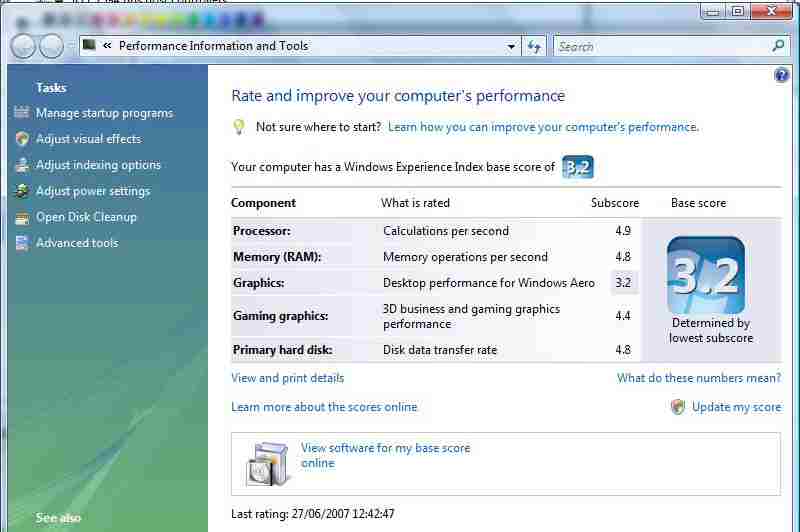The width and height of the screenshot is (800, 532).
Task: Click the Open Disk Cleanup icon
Action: pos(22,218)
